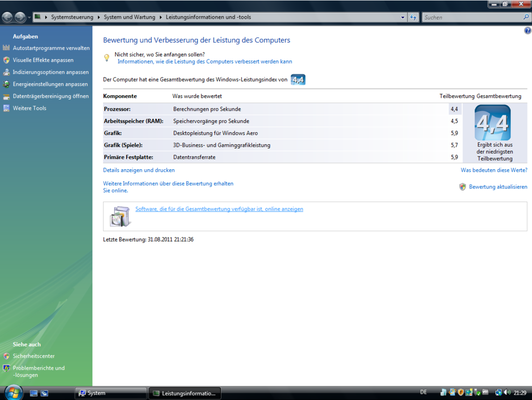This screenshot has height=400, width=532.
Task: Click the disk cleanup icon in the sidebar
Action: [x=6, y=96]
